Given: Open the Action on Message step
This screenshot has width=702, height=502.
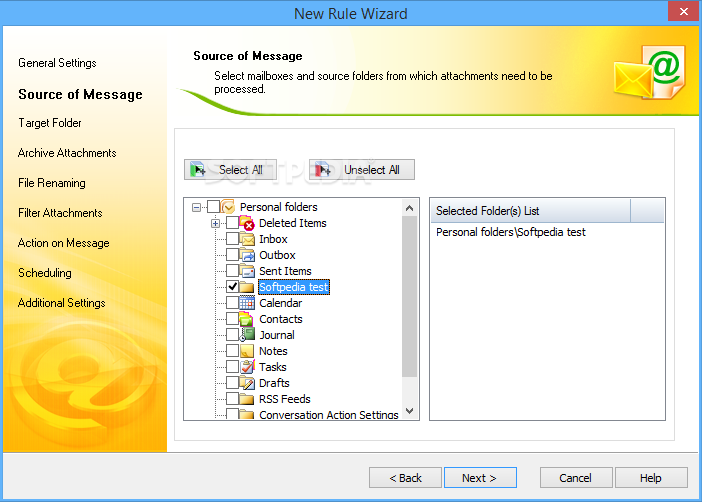Looking at the screenshot, I should click(64, 243).
